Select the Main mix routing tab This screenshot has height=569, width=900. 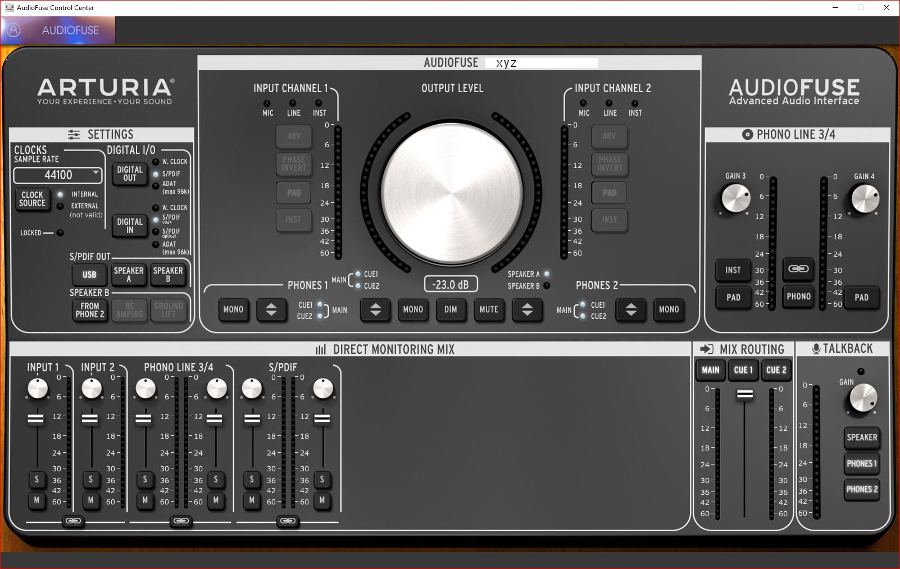711,370
